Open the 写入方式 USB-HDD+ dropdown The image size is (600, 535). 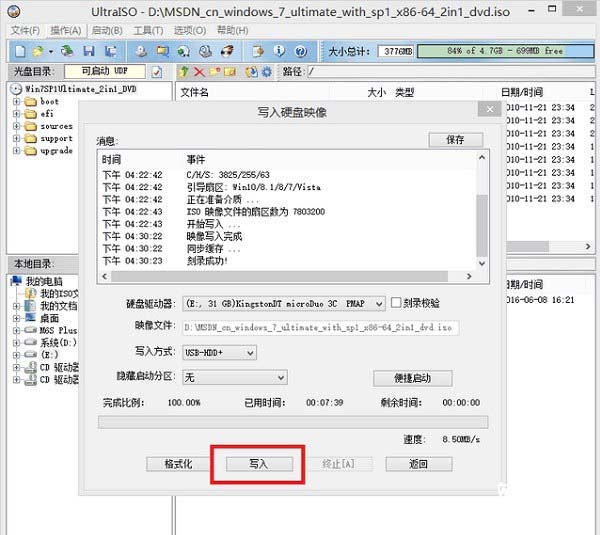(x=250, y=353)
